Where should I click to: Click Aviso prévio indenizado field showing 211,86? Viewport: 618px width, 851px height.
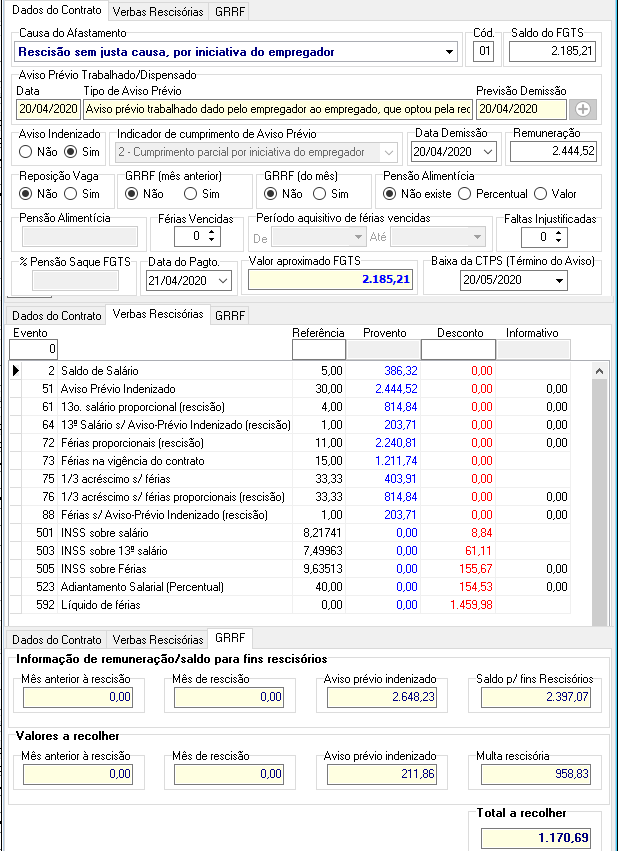[x=382, y=774]
